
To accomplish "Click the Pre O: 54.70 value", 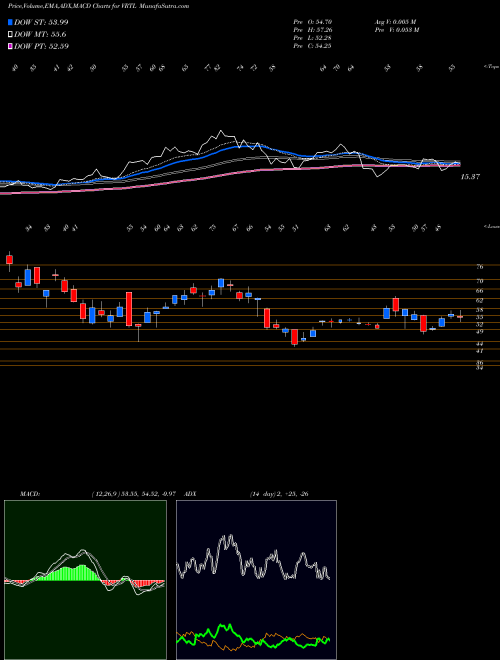I will pyautogui.click(x=313, y=22).
